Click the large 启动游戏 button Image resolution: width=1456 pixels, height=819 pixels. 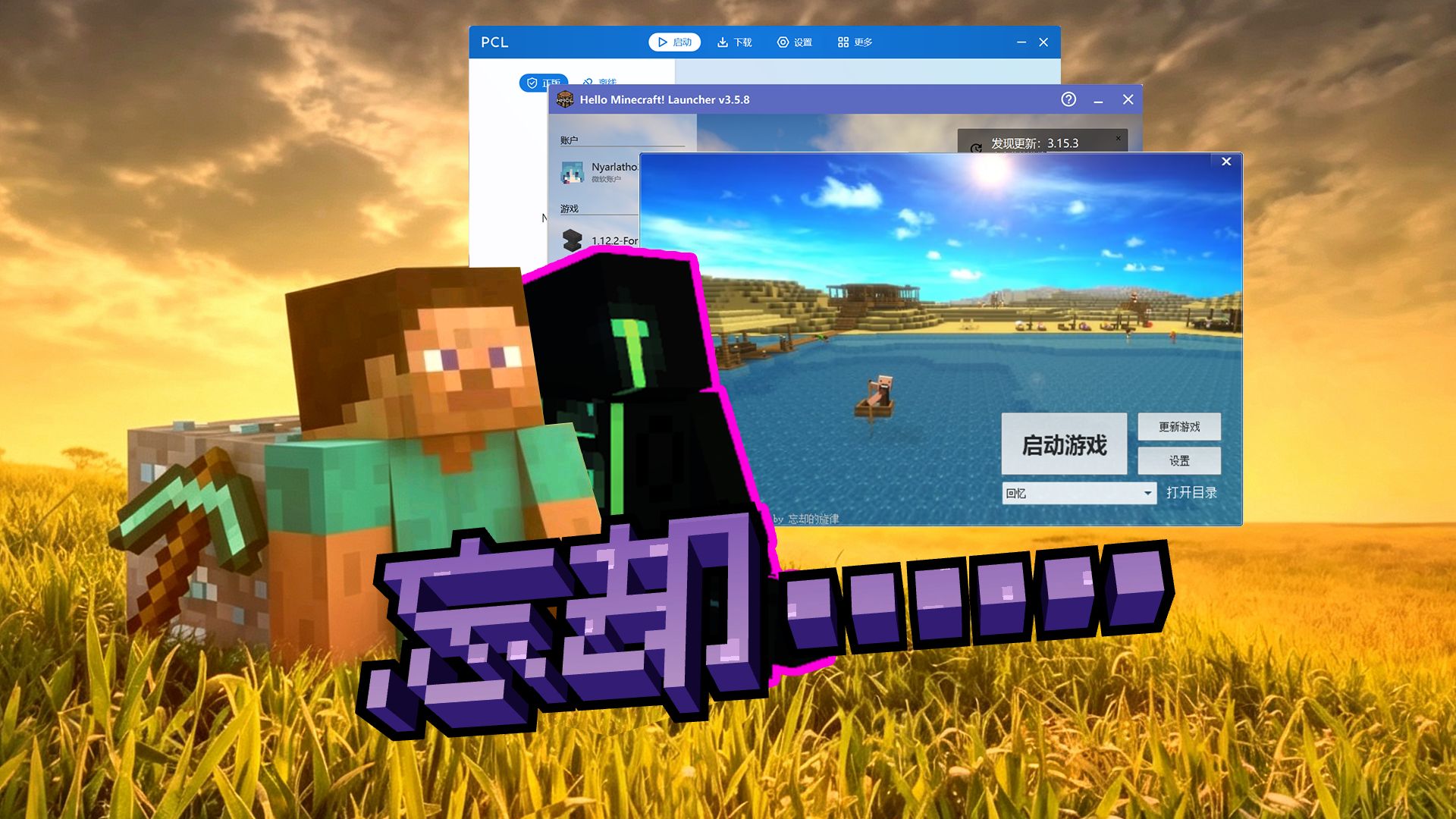coord(1064,444)
